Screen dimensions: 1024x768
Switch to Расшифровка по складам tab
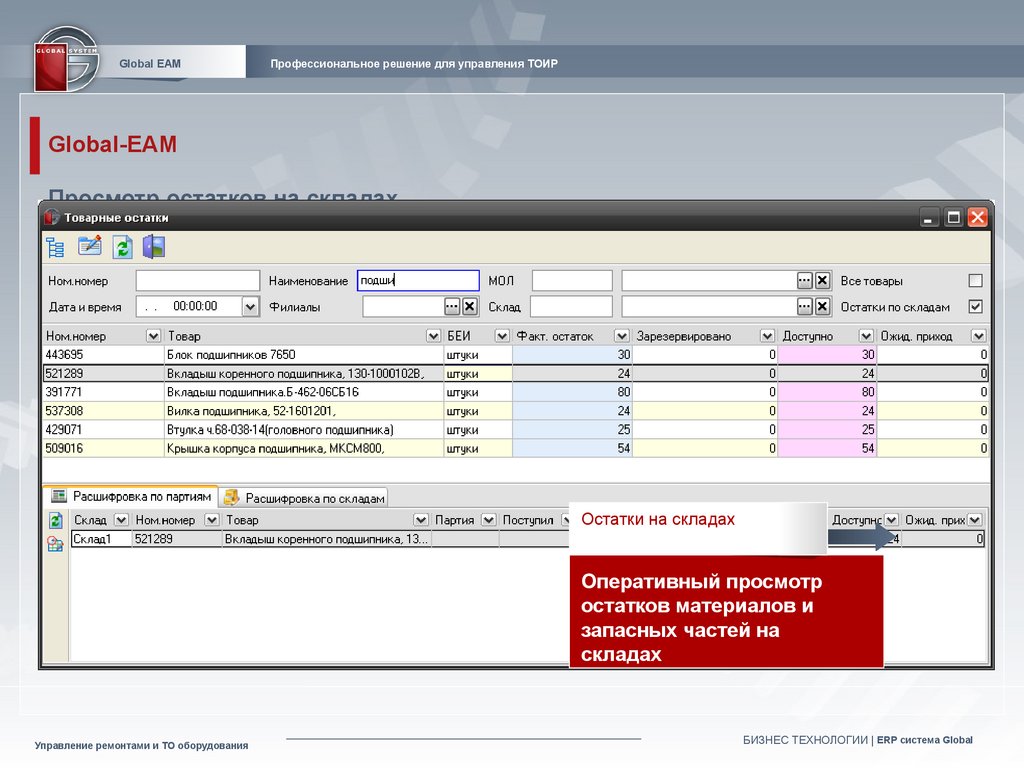[305, 497]
